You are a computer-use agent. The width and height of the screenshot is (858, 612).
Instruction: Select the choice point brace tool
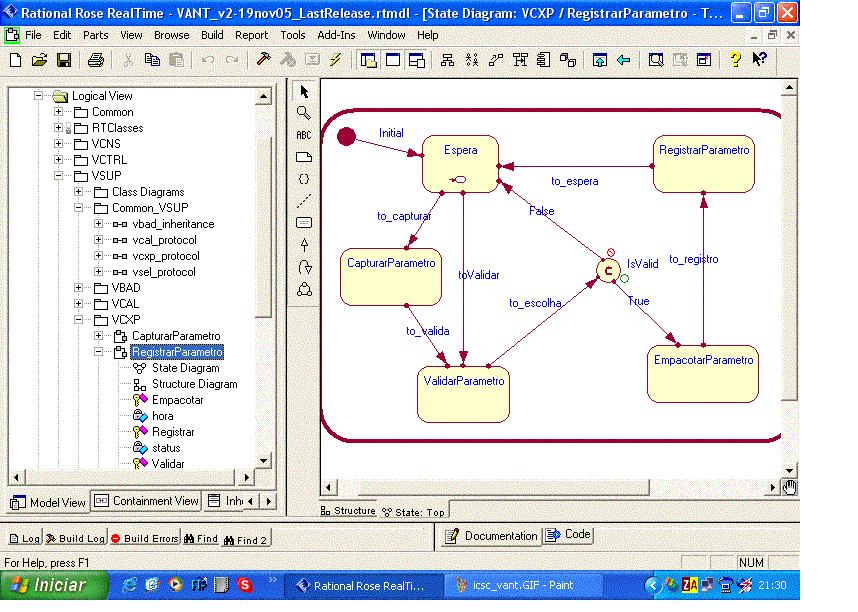[x=304, y=179]
